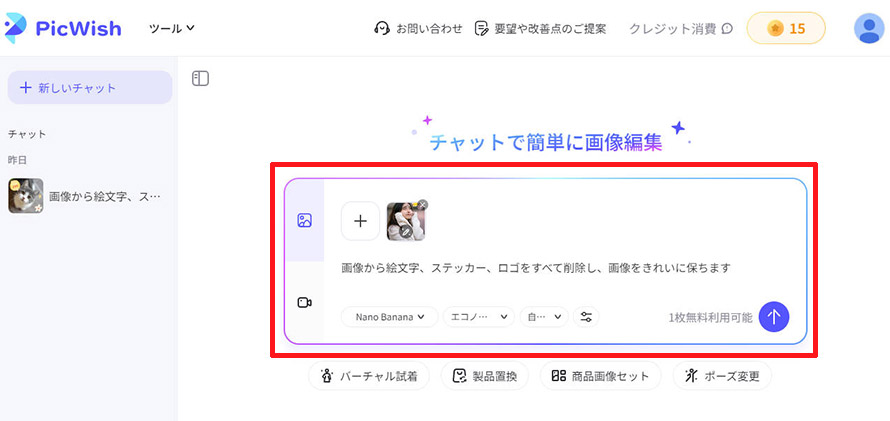Open the advanced settings sliders icon

click(x=586, y=317)
